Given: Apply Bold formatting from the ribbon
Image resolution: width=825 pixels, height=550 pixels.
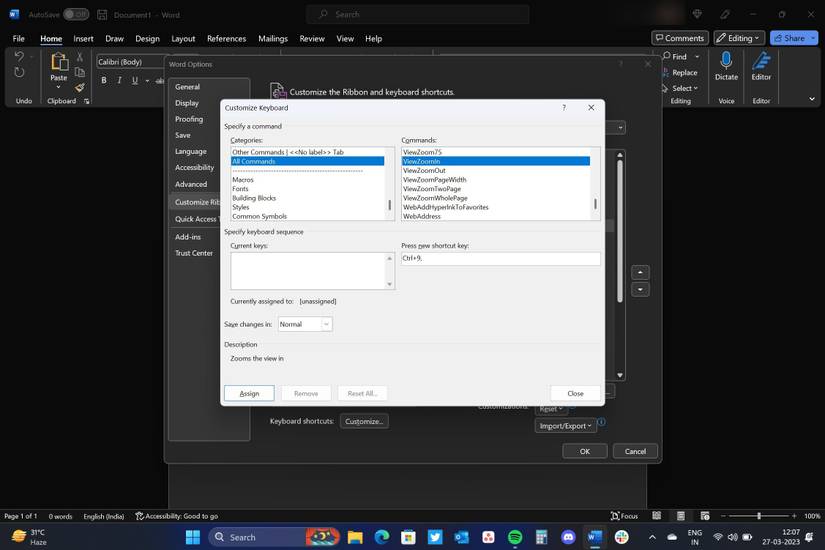Looking at the screenshot, I should point(104,80).
